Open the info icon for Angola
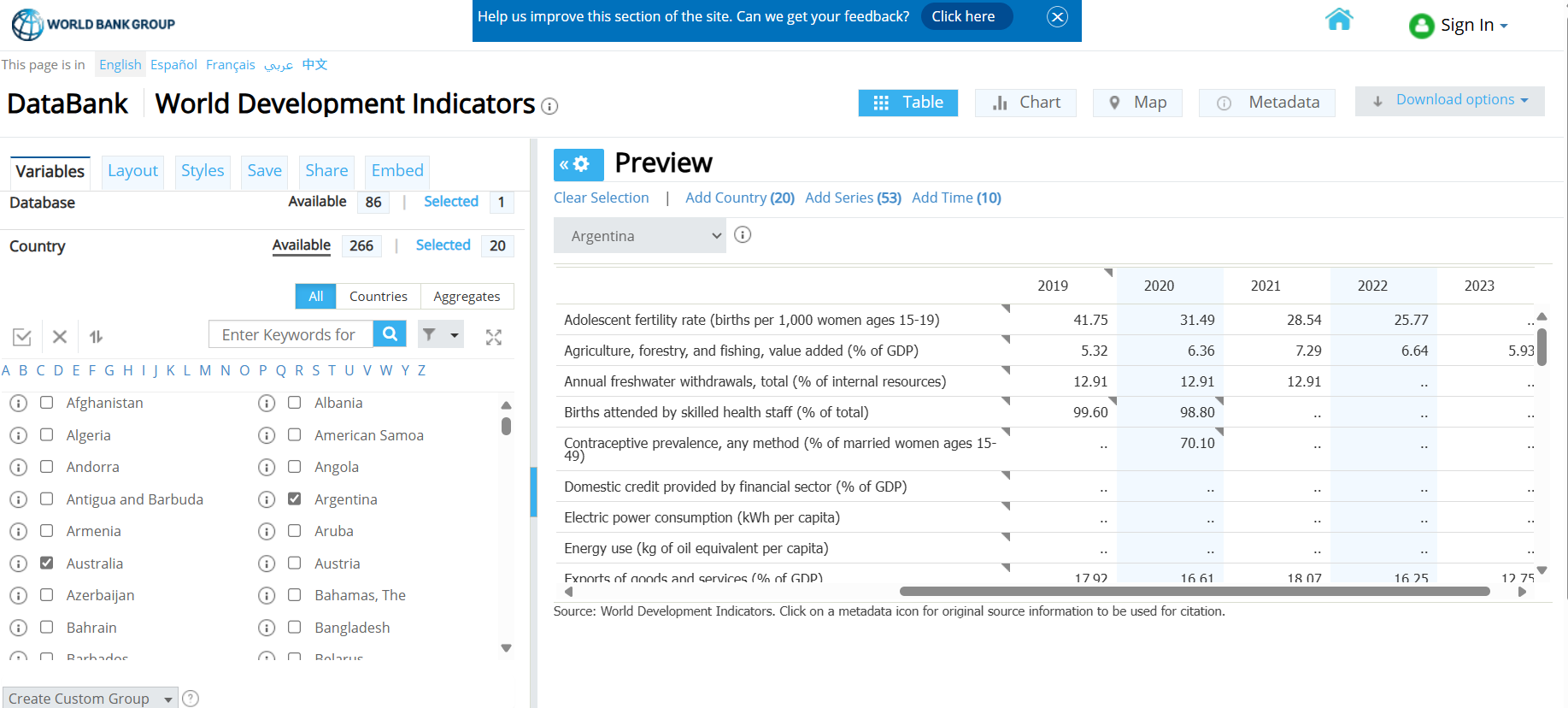Viewport: 1568px width, 708px height. tap(267, 467)
